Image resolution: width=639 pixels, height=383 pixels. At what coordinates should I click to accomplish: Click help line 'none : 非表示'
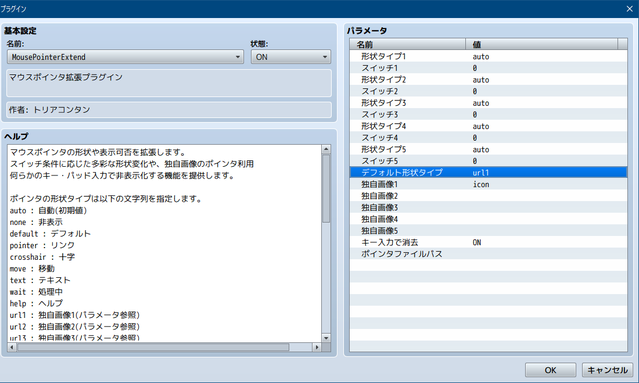click(x=36, y=222)
